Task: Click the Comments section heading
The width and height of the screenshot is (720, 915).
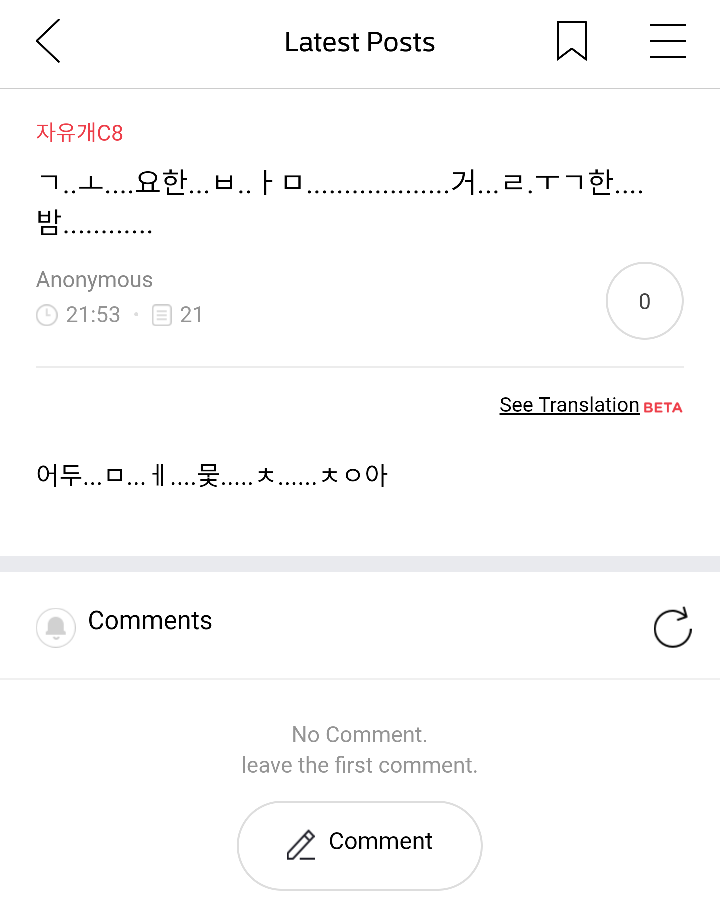Action: click(150, 620)
